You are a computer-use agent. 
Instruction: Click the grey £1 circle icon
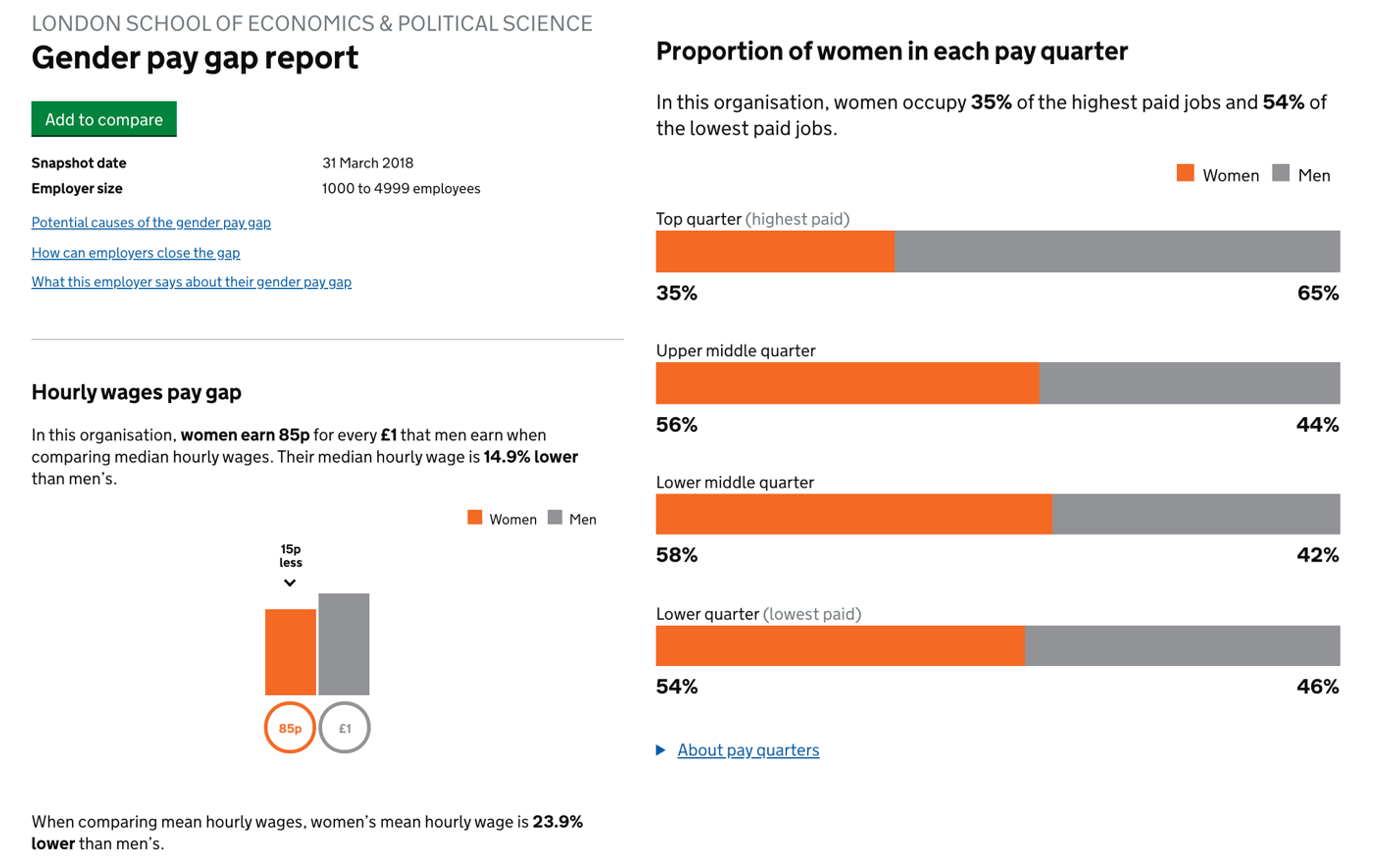click(x=345, y=728)
